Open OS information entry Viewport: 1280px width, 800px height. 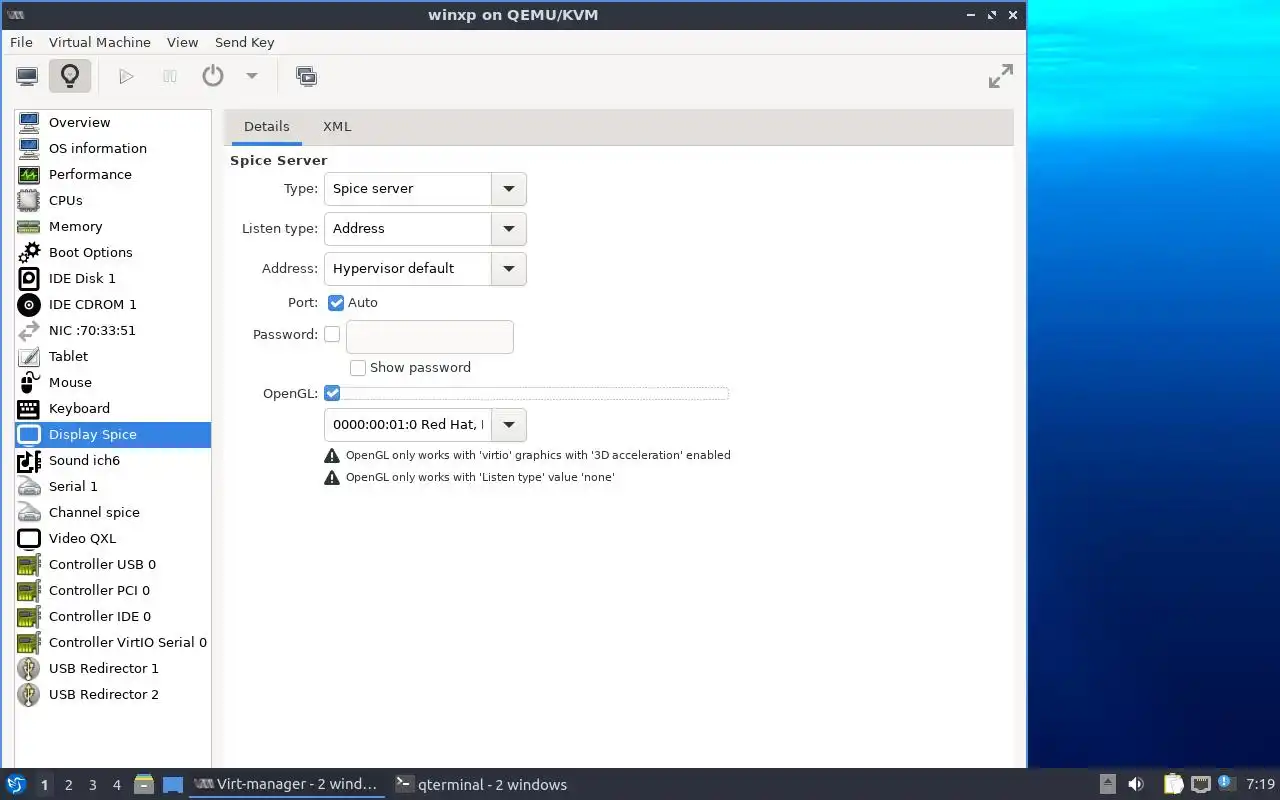pos(113,148)
